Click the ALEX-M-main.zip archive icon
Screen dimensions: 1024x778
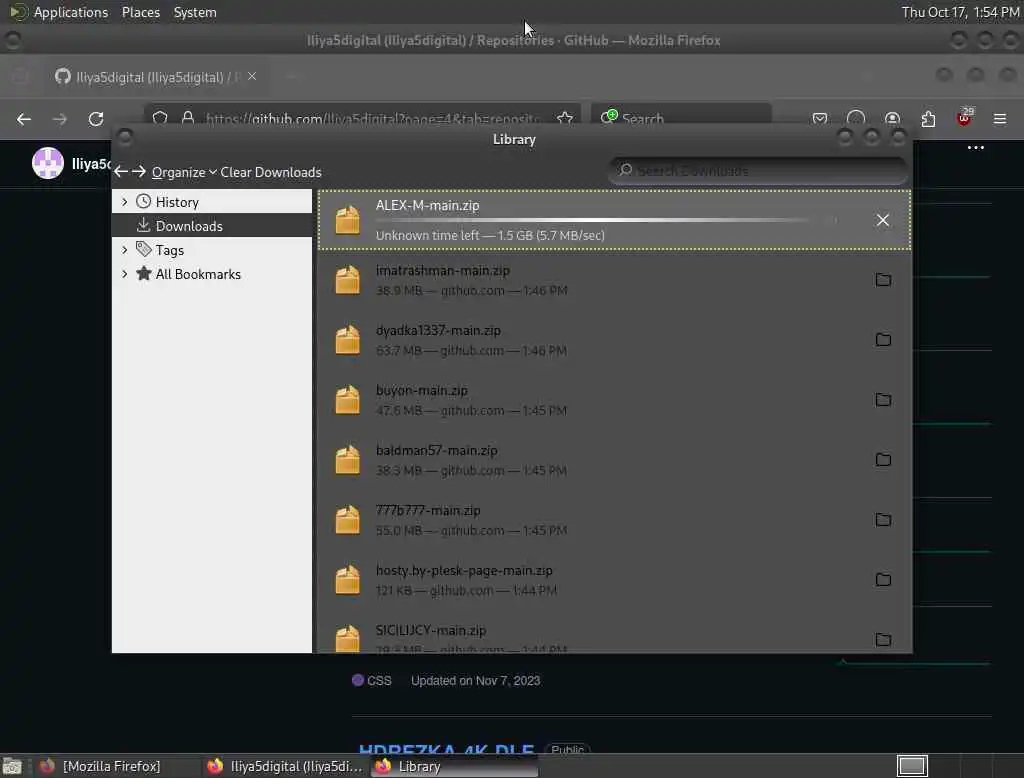[347, 219]
